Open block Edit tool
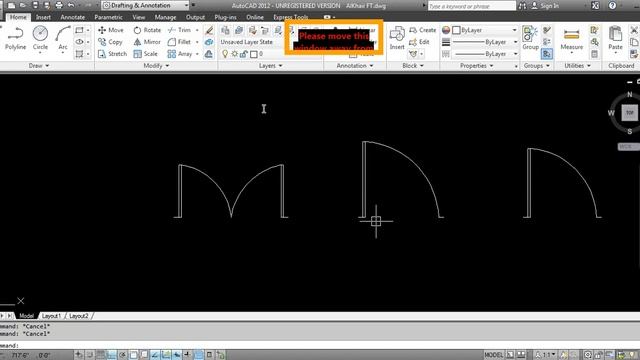The image size is (640, 360). tap(419, 42)
